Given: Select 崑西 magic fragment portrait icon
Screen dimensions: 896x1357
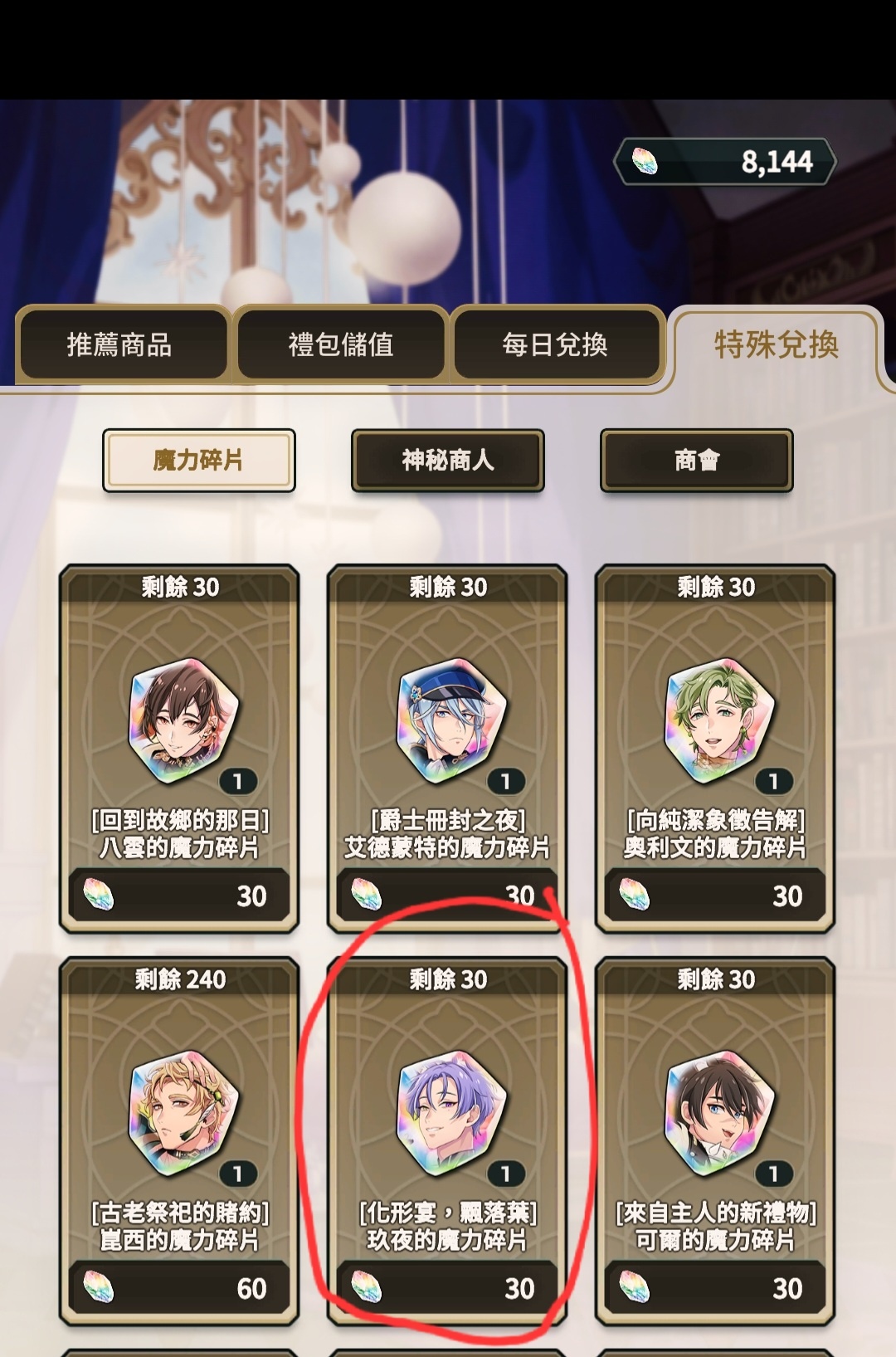Looking at the screenshot, I should pos(183,1113).
